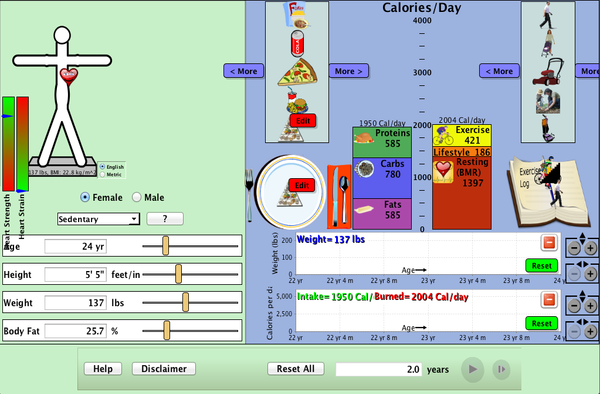Select the pizza slice food item

click(x=297, y=72)
